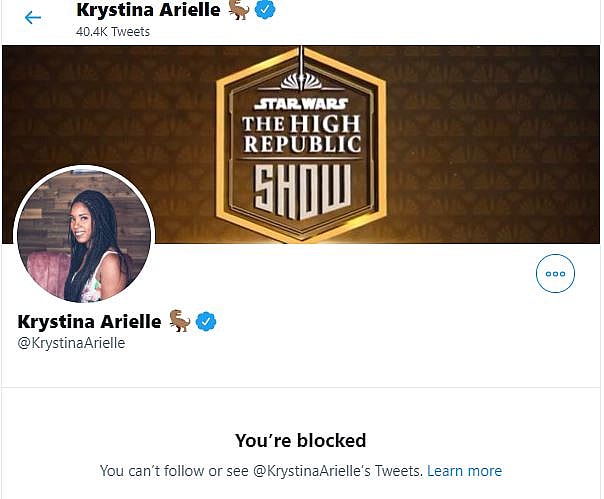Click the dinosaur emoji beside the large profile name
604x499 pixels.
[x=180, y=321]
